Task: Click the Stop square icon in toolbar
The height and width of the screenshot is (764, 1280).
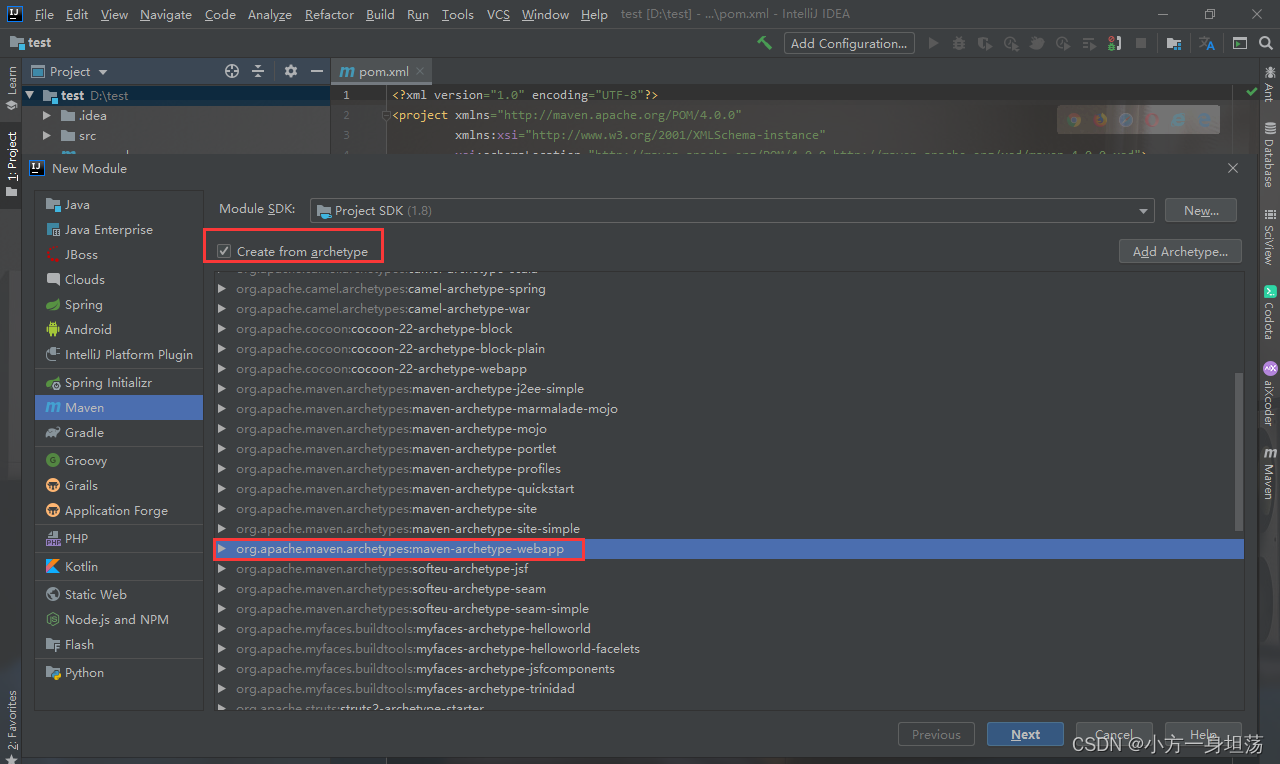Action: click(x=1141, y=43)
